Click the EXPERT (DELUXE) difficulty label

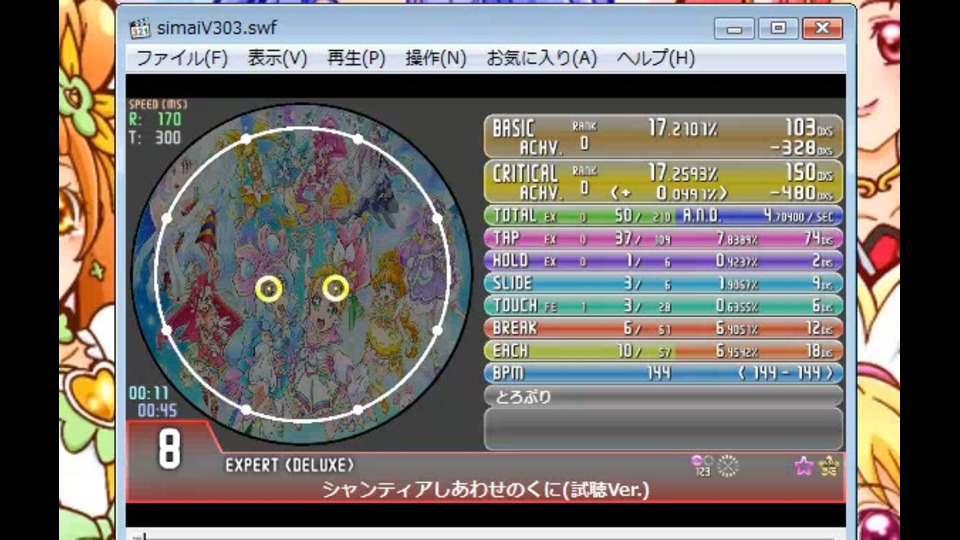(290, 465)
